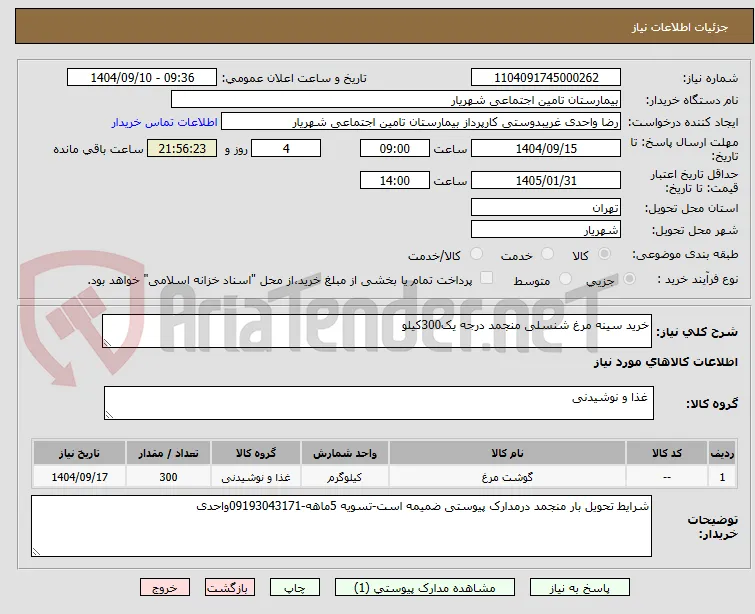The height and width of the screenshot is (614, 755).
Task: Click the price validity date 1405/01/31
Action: 546,181
